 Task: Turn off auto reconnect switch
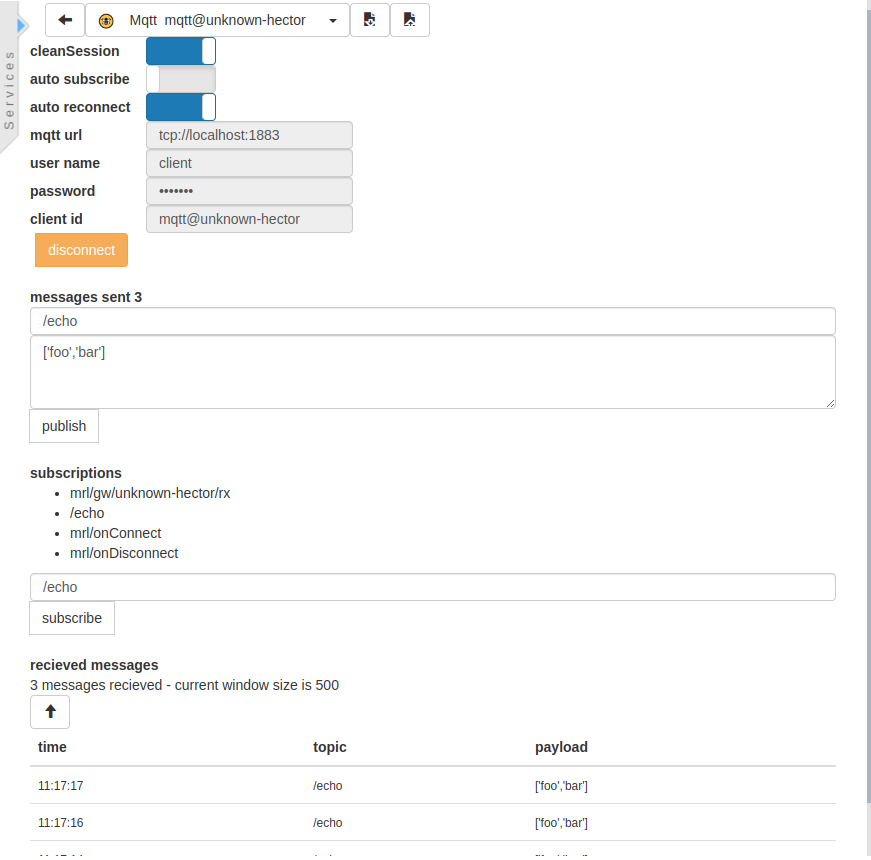click(181, 107)
